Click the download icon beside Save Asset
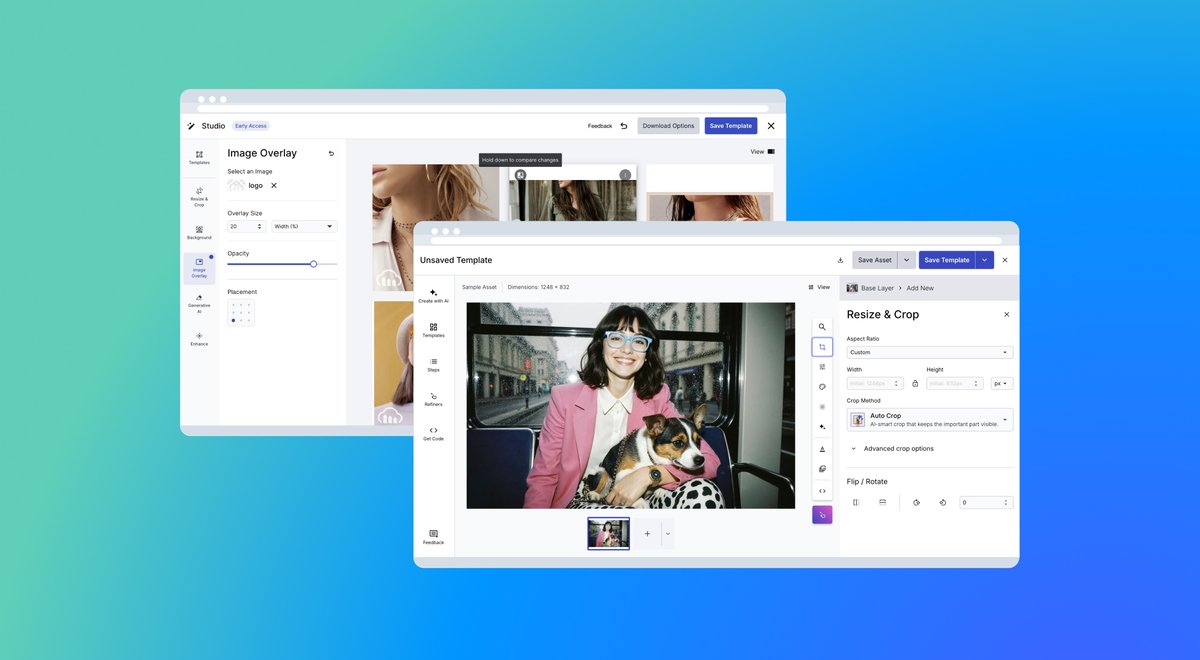This screenshot has width=1200, height=660. coord(840,260)
